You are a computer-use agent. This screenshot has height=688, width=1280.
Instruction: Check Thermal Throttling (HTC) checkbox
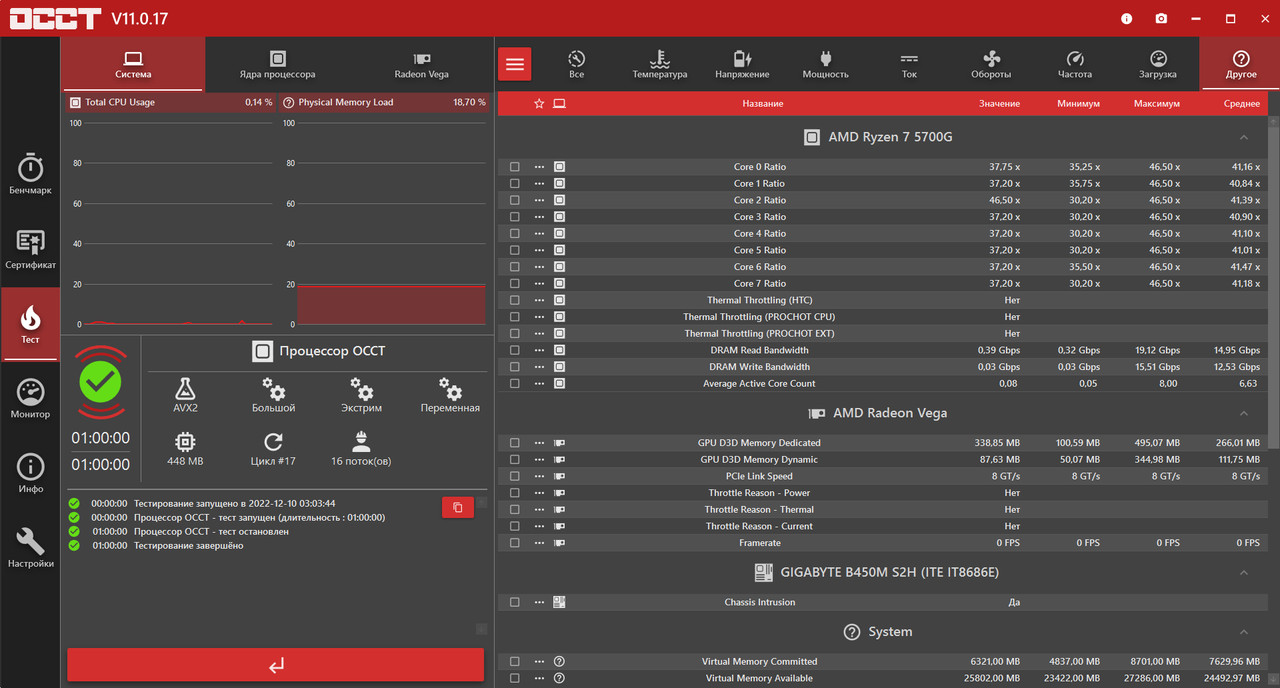coord(515,300)
